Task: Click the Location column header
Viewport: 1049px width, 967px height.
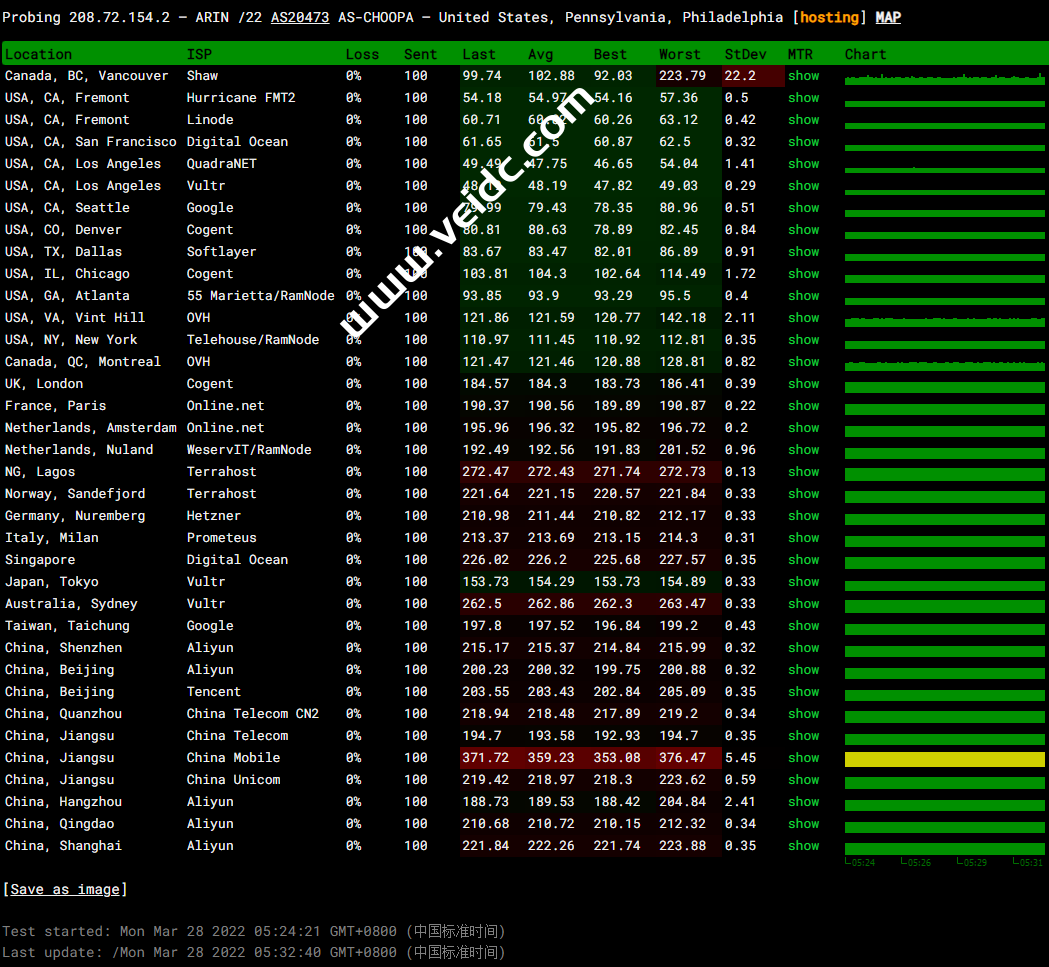Action: tap(39, 54)
